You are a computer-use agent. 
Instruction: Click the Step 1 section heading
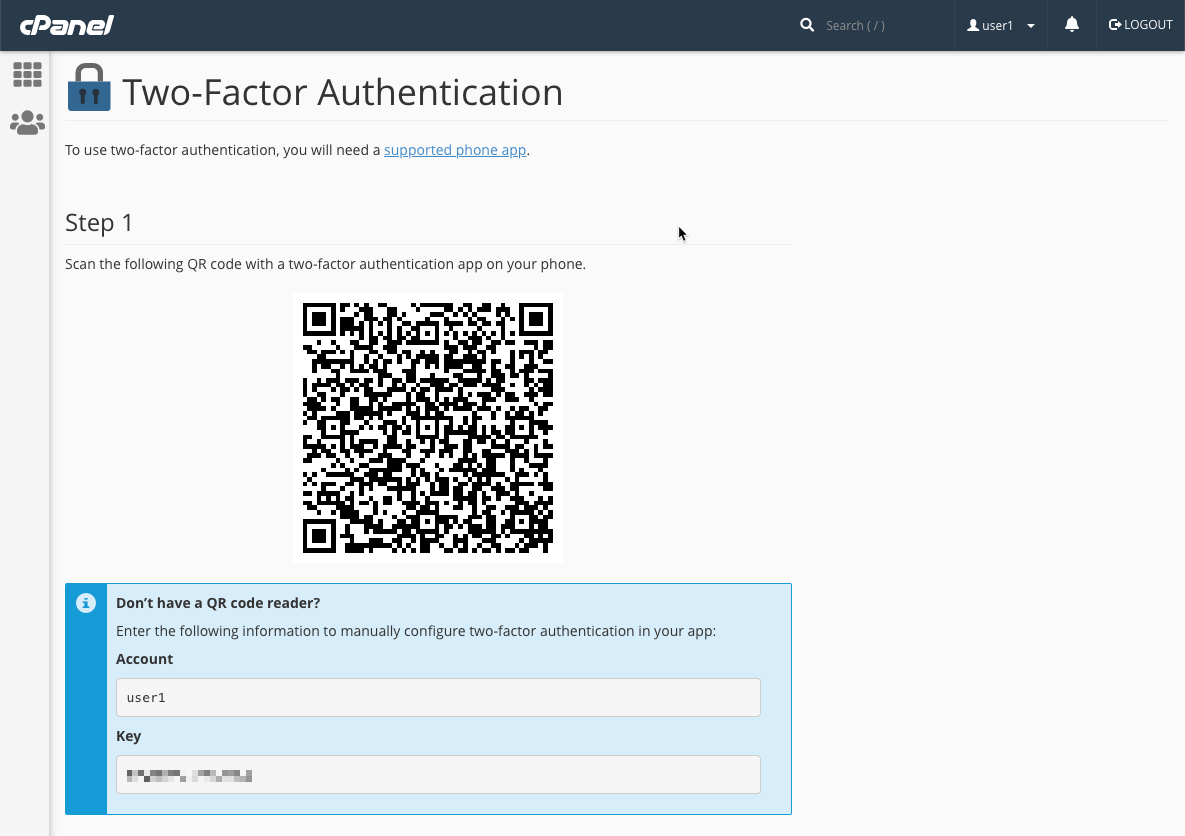coord(98,222)
